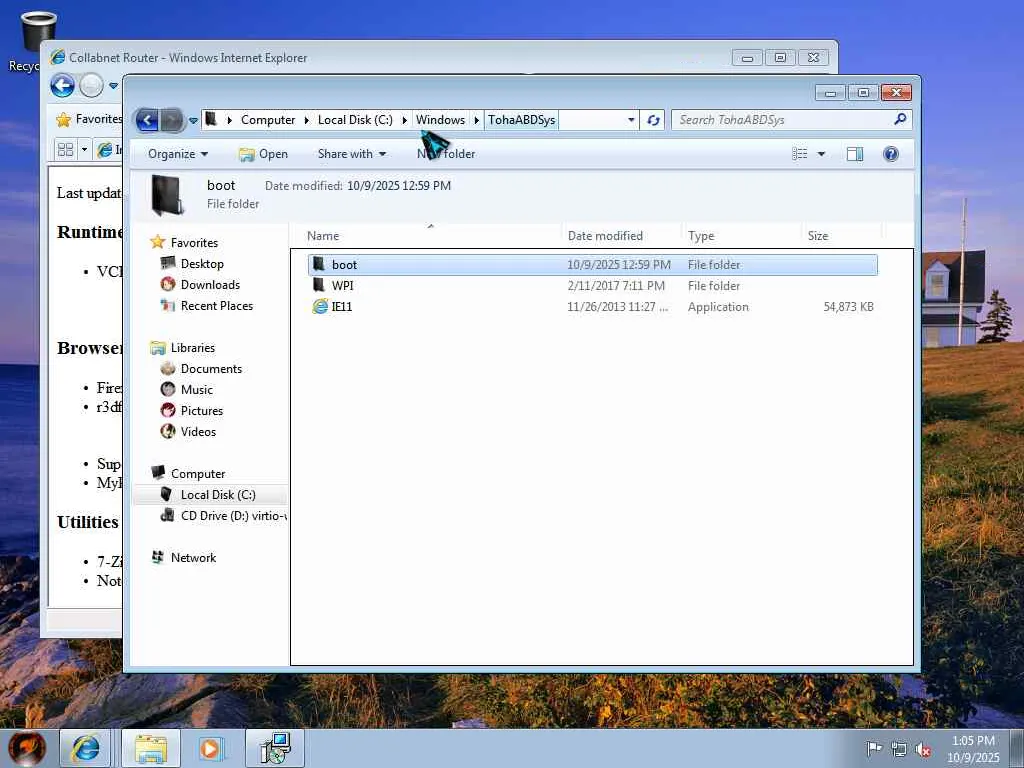Screen dimensions: 1024x768
Task: Open Windows Explorer taskbar button
Action: pyautogui.click(x=151, y=748)
